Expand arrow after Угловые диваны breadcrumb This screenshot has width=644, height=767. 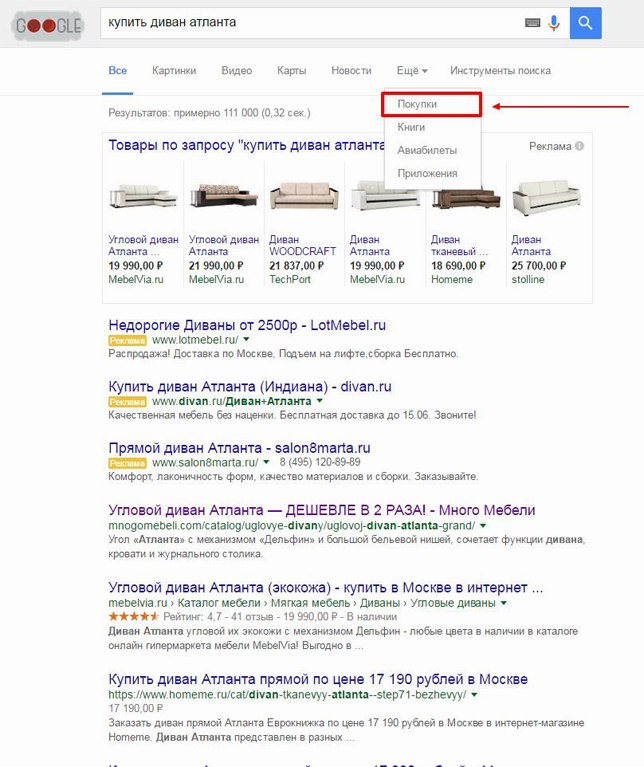click(504, 603)
